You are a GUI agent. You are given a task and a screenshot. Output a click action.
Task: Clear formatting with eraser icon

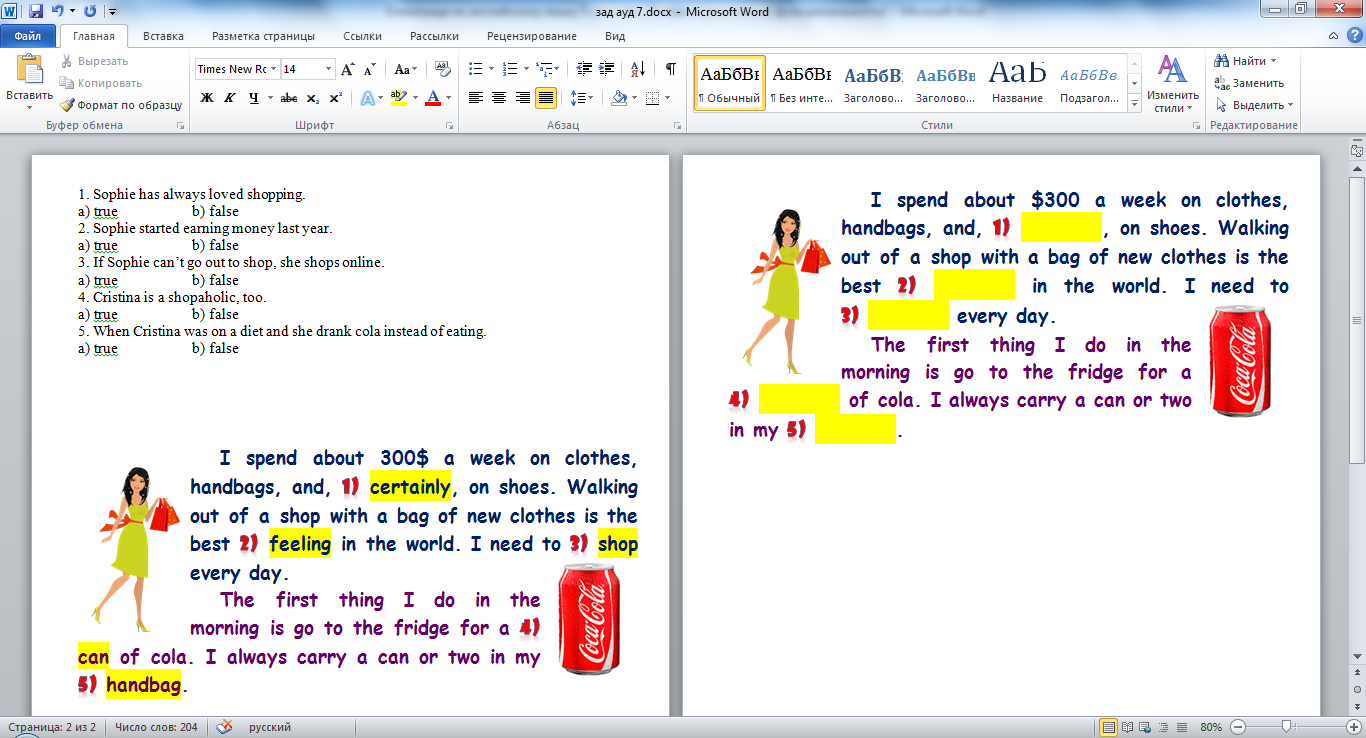(443, 69)
